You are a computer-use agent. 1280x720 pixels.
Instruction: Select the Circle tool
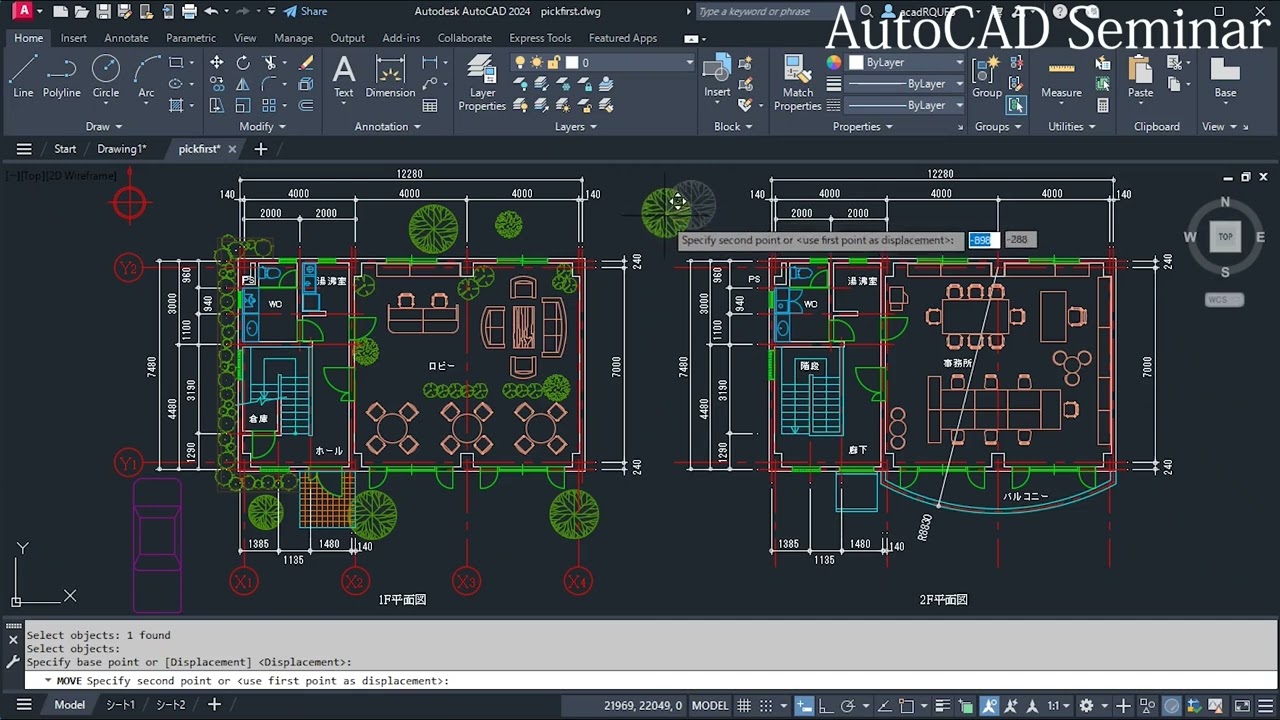coord(106,76)
